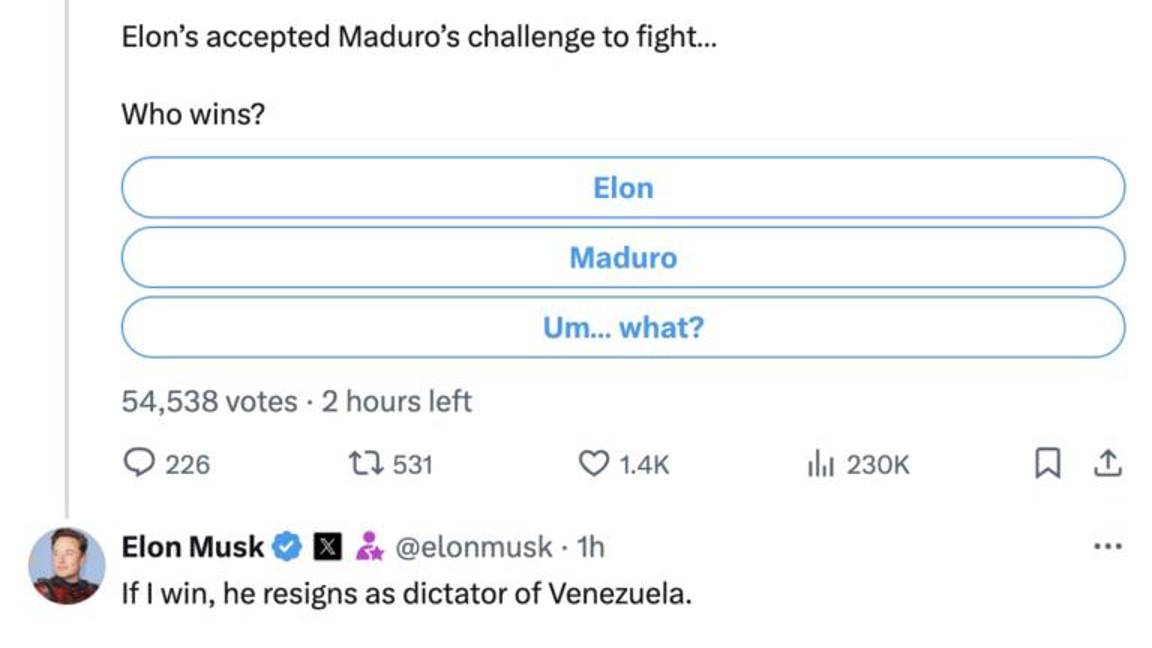Click Elon Musk's blue verified badge
This screenshot has width=1152, height=648.
[x=287, y=546]
